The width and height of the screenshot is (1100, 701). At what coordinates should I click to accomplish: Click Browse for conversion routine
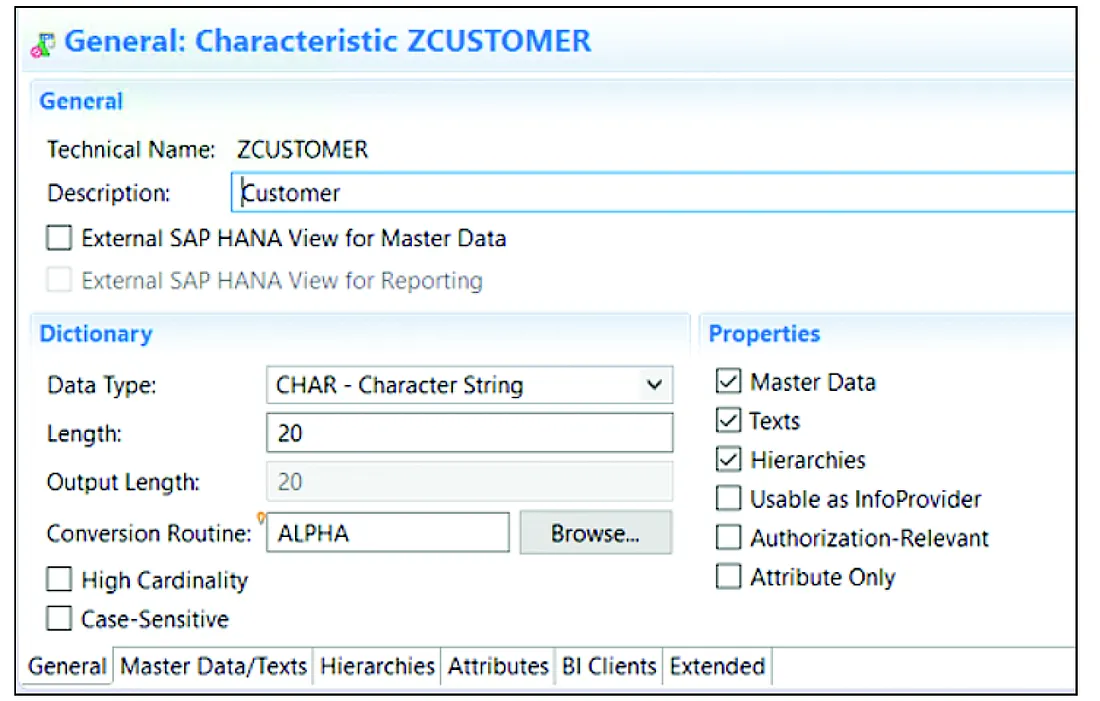pos(595,534)
